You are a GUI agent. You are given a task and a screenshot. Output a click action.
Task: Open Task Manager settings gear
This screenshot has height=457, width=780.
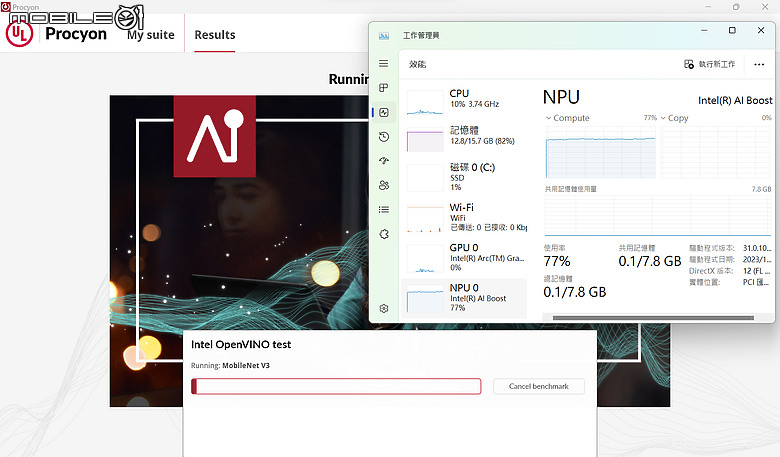click(x=384, y=308)
